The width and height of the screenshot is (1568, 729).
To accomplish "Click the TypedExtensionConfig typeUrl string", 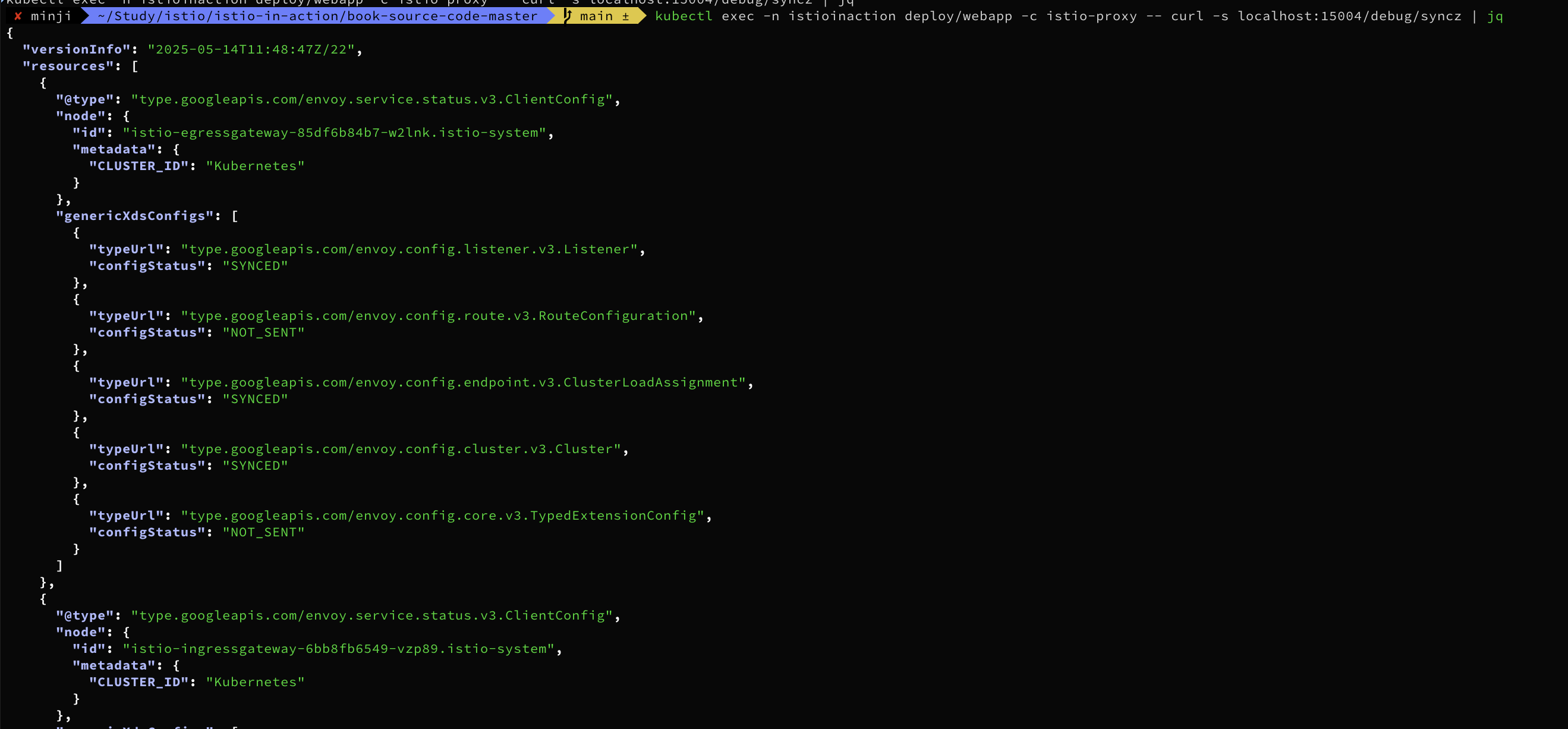I will coord(442,516).
